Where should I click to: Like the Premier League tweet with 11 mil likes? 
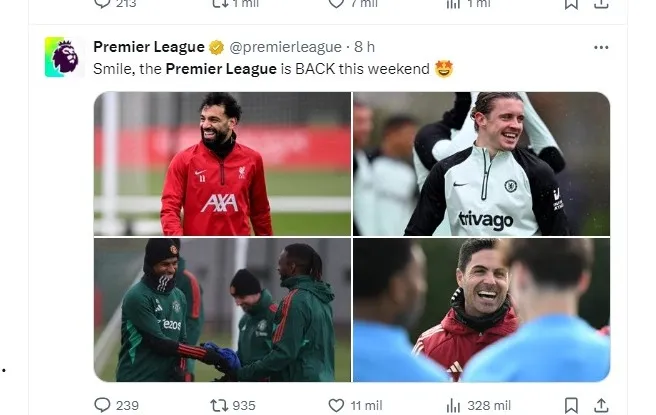click(x=336, y=405)
